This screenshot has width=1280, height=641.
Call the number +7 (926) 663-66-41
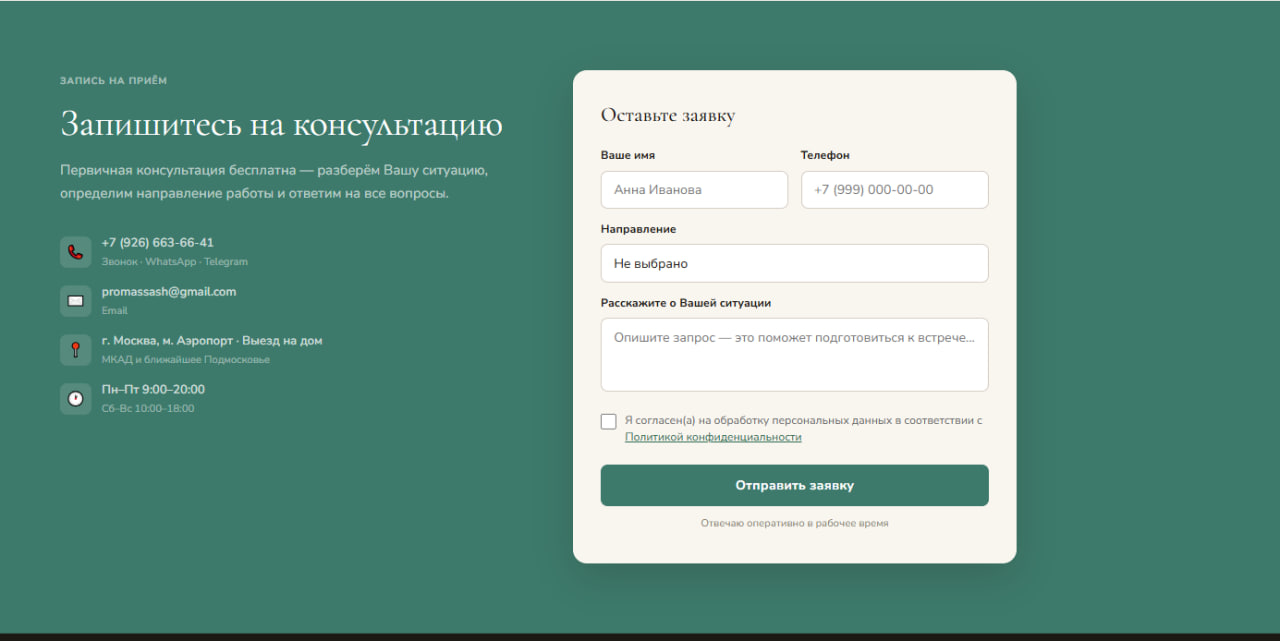coord(157,243)
